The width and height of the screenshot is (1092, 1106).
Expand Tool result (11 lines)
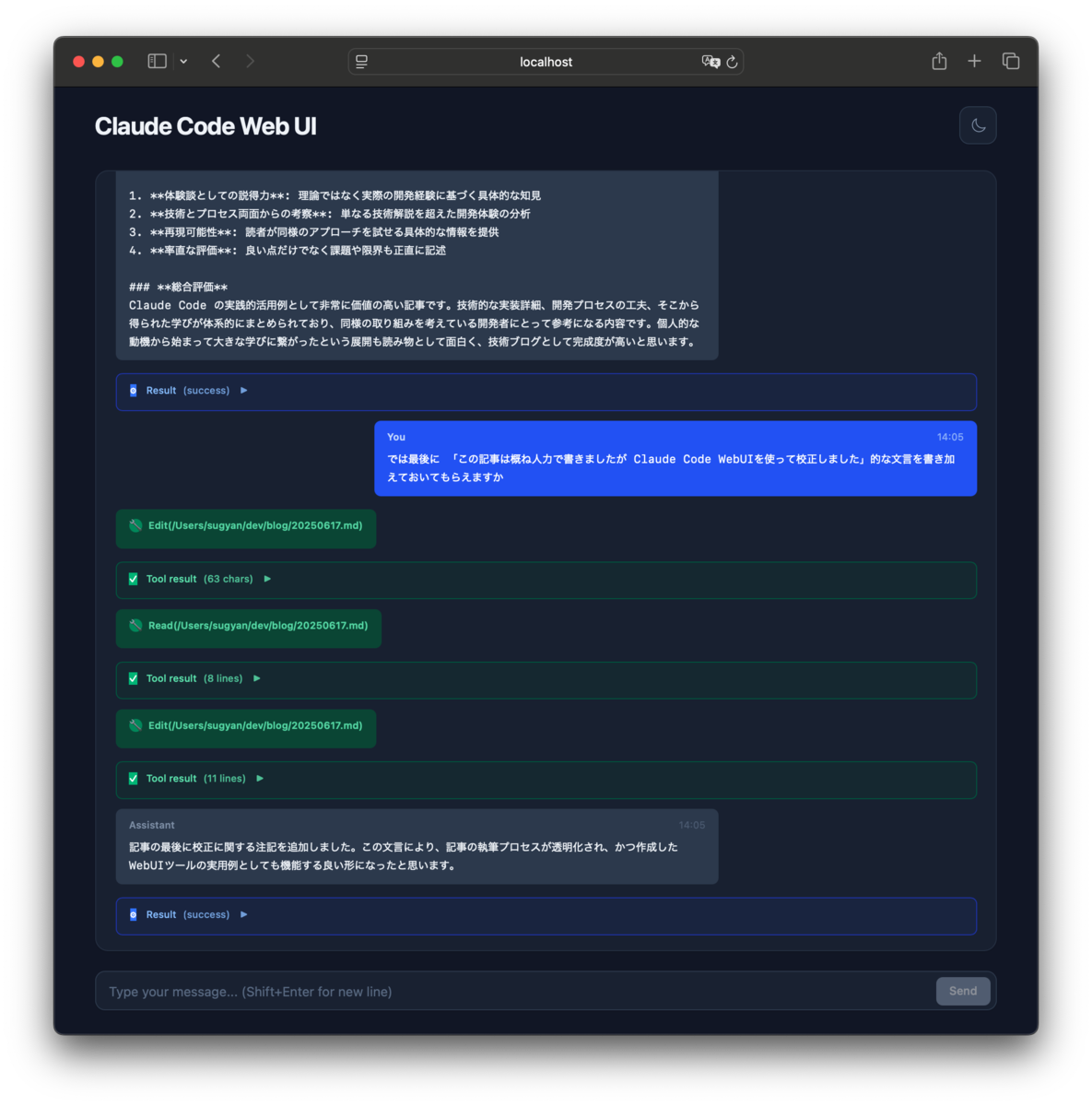click(x=546, y=780)
